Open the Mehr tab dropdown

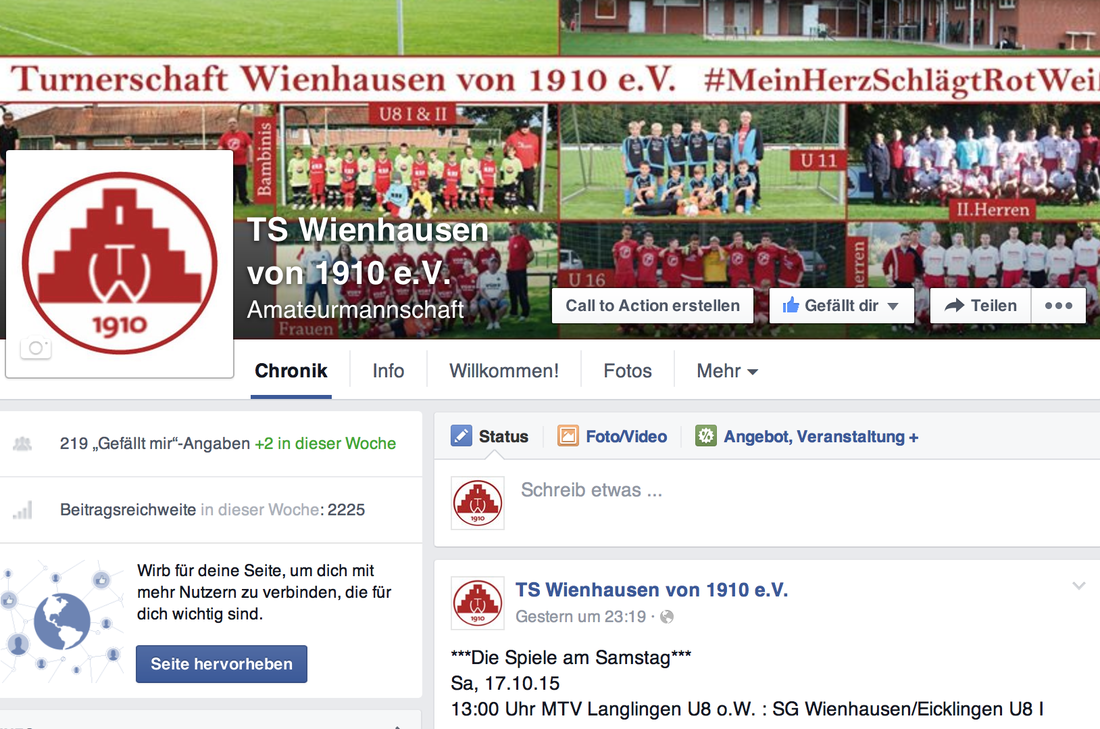coord(727,370)
